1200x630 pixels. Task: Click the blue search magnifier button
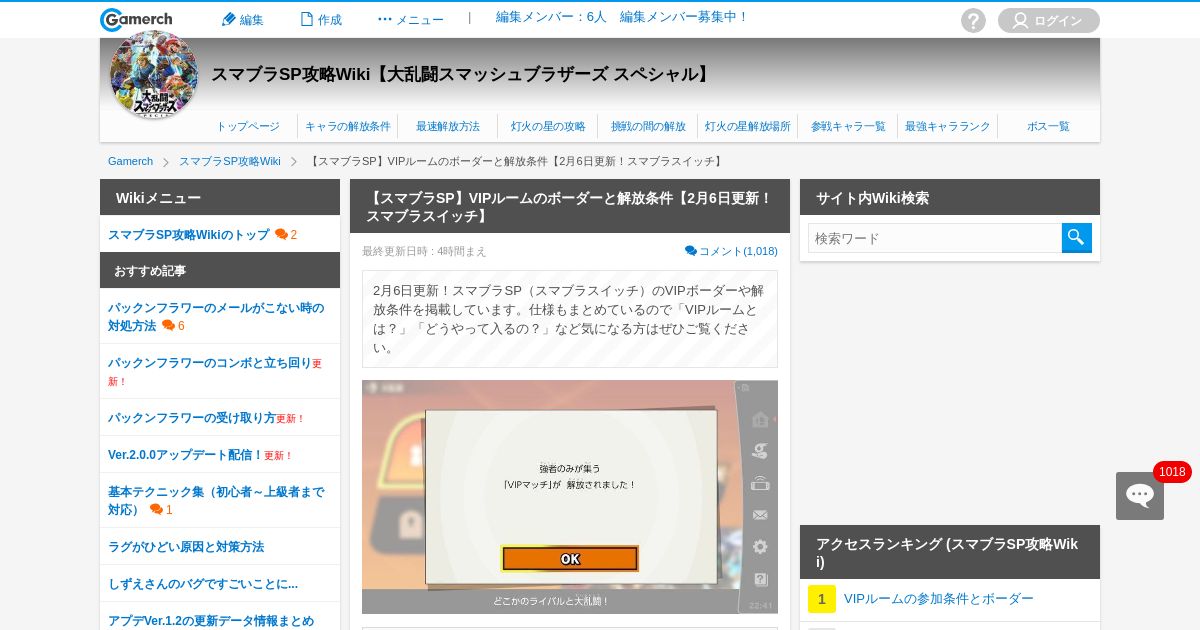tap(1077, 238)
